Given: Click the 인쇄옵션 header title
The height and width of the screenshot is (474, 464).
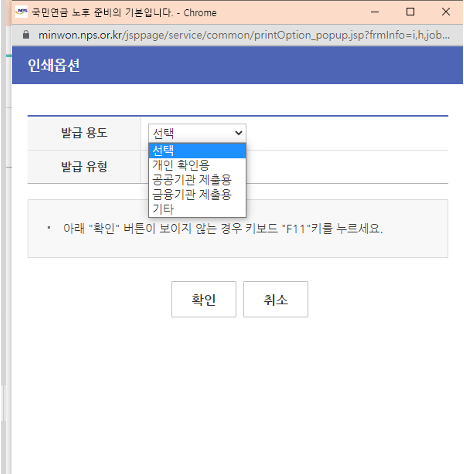Looking at the screenshot, I should point(54,65).
